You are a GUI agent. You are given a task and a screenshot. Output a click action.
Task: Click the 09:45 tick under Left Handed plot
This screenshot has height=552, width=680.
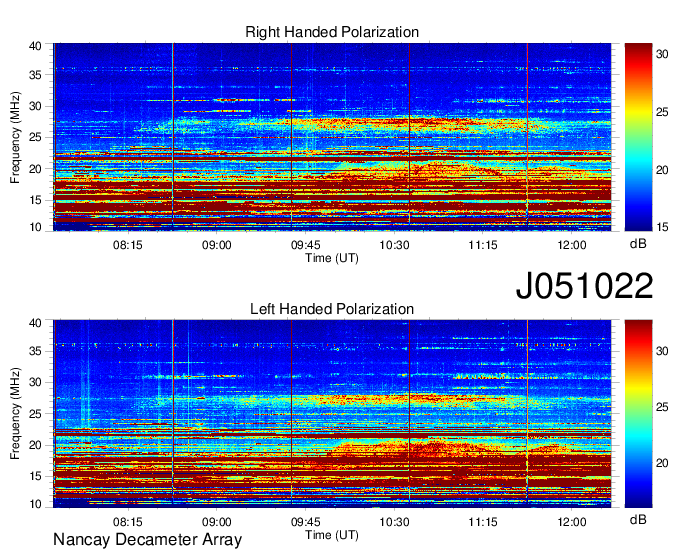[x=305, y=522]
